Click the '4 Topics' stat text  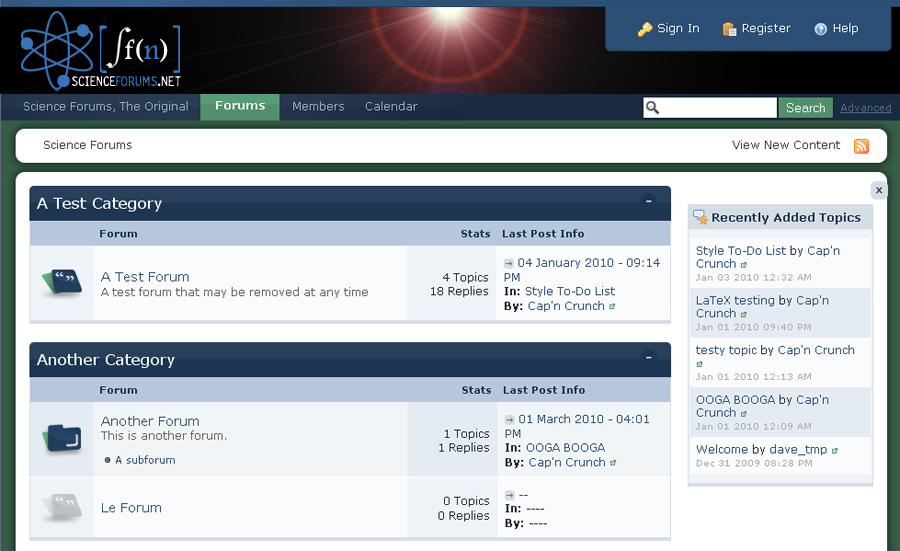click(x=465, y=278)
